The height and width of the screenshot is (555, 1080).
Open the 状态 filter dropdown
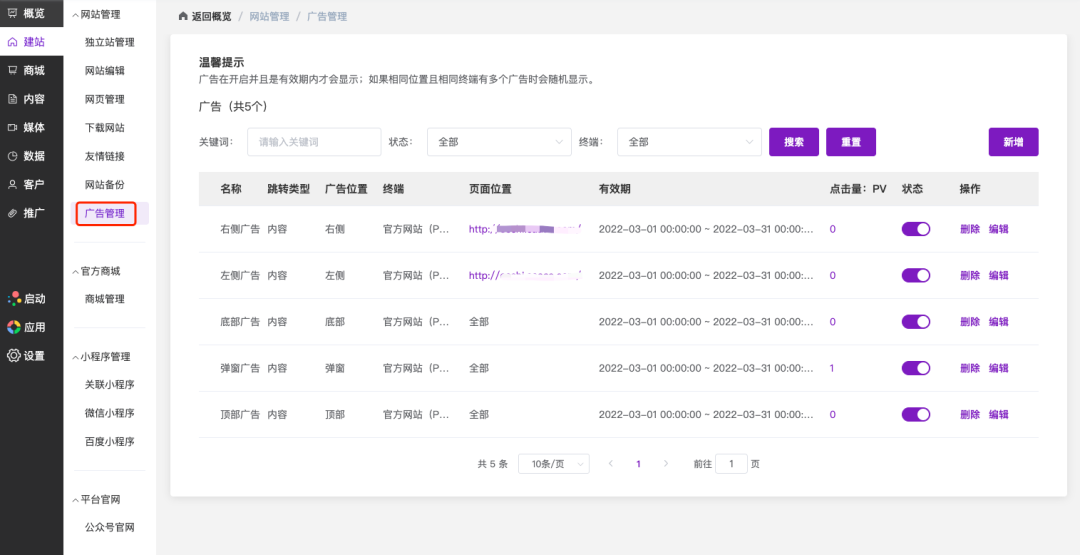point(499,142)
